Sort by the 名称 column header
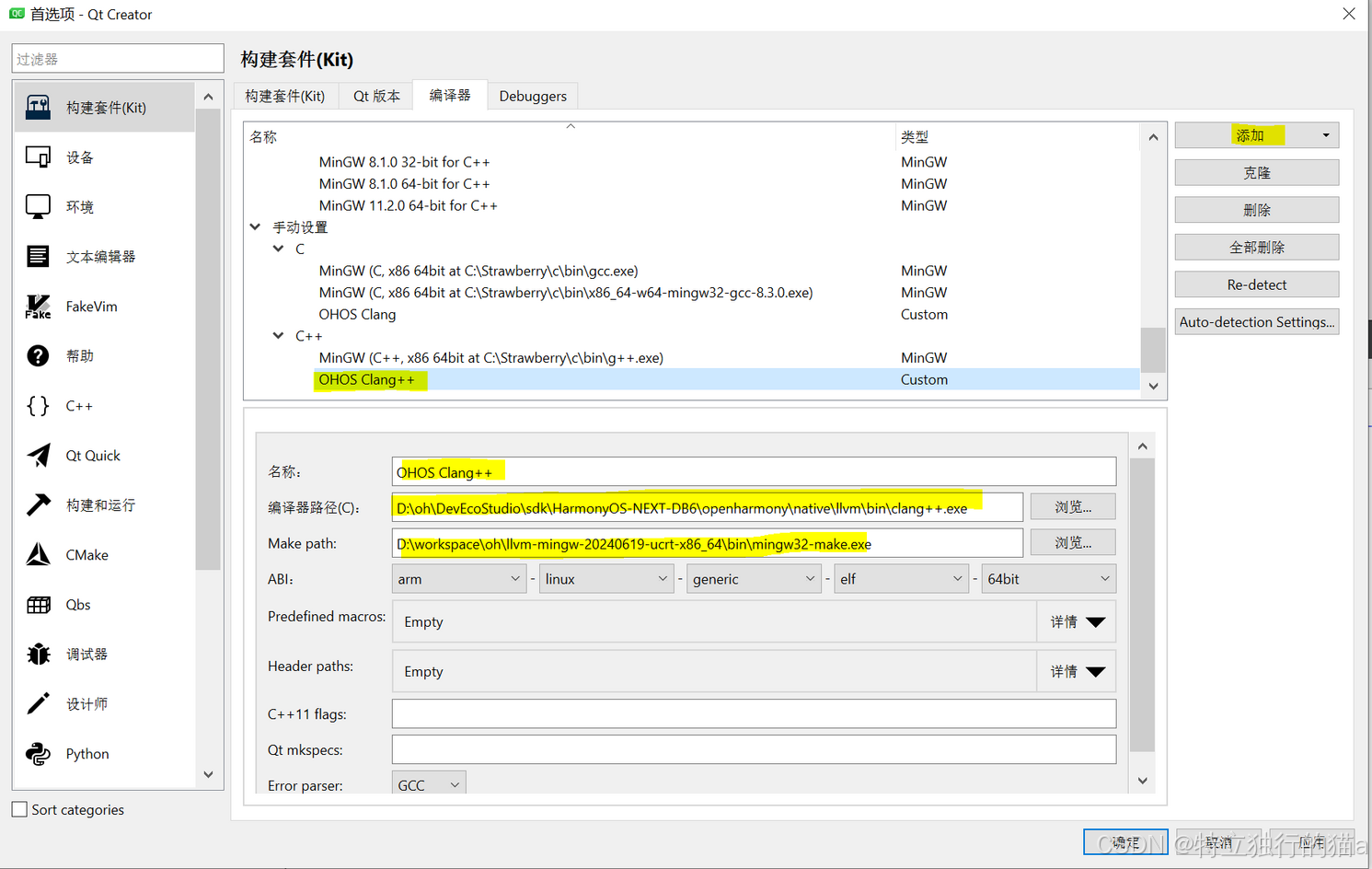 point(570,136)
